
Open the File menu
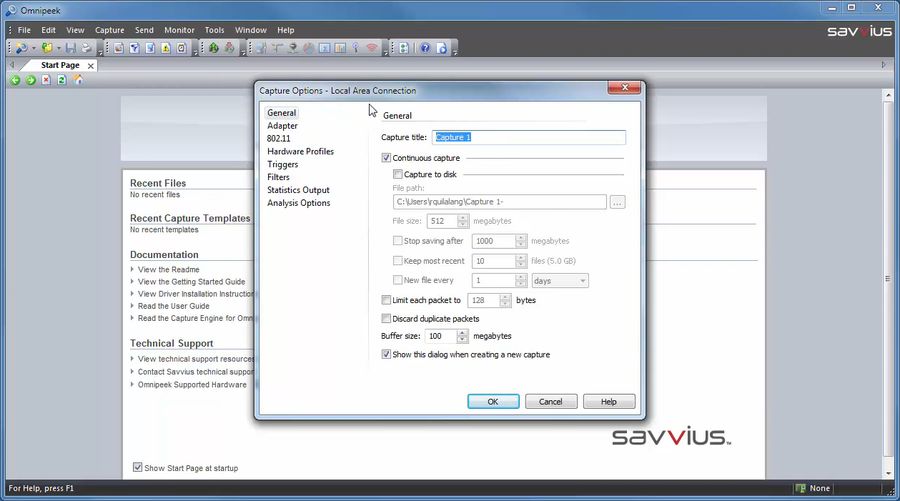pos(24,30)
